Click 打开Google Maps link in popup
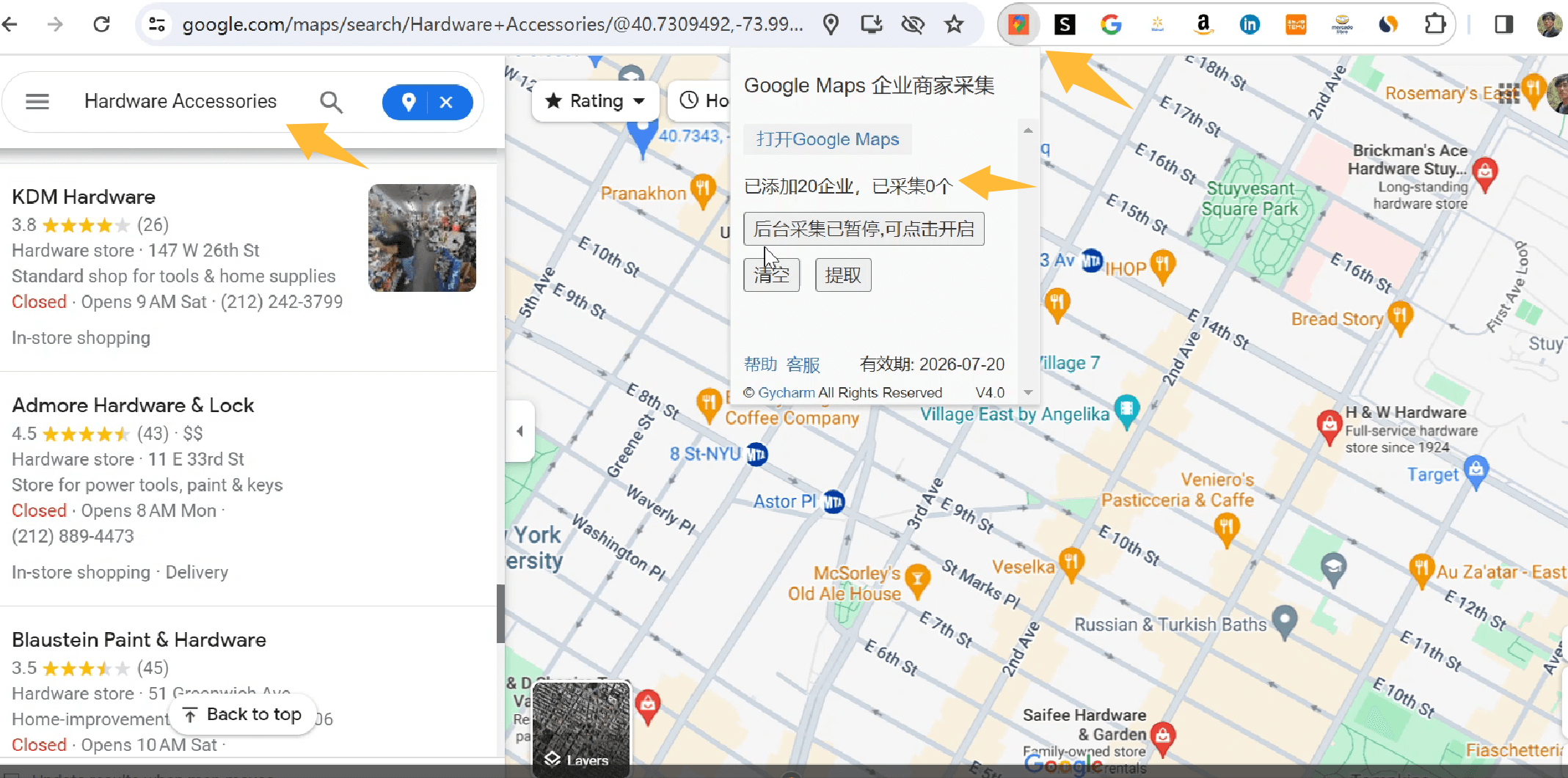This screenshot has width=1568, height=778. tap(827, 139)
